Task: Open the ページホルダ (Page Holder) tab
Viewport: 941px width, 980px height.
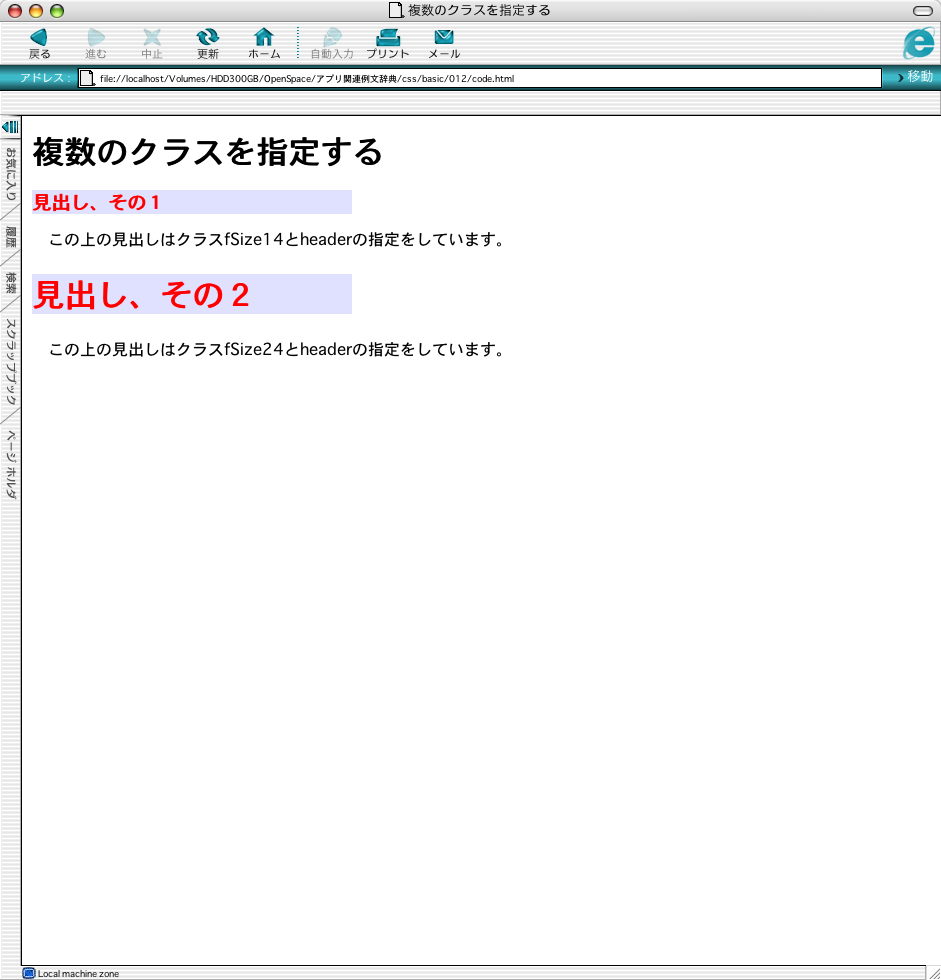Action: [10, 464]
